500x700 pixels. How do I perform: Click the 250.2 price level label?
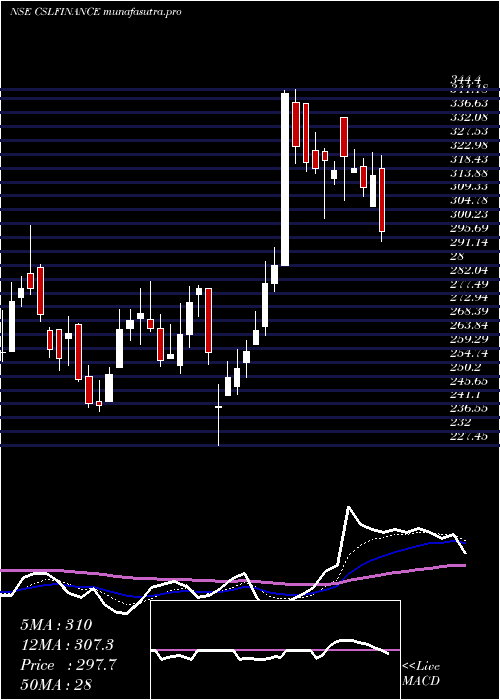(x=466, y=367)
